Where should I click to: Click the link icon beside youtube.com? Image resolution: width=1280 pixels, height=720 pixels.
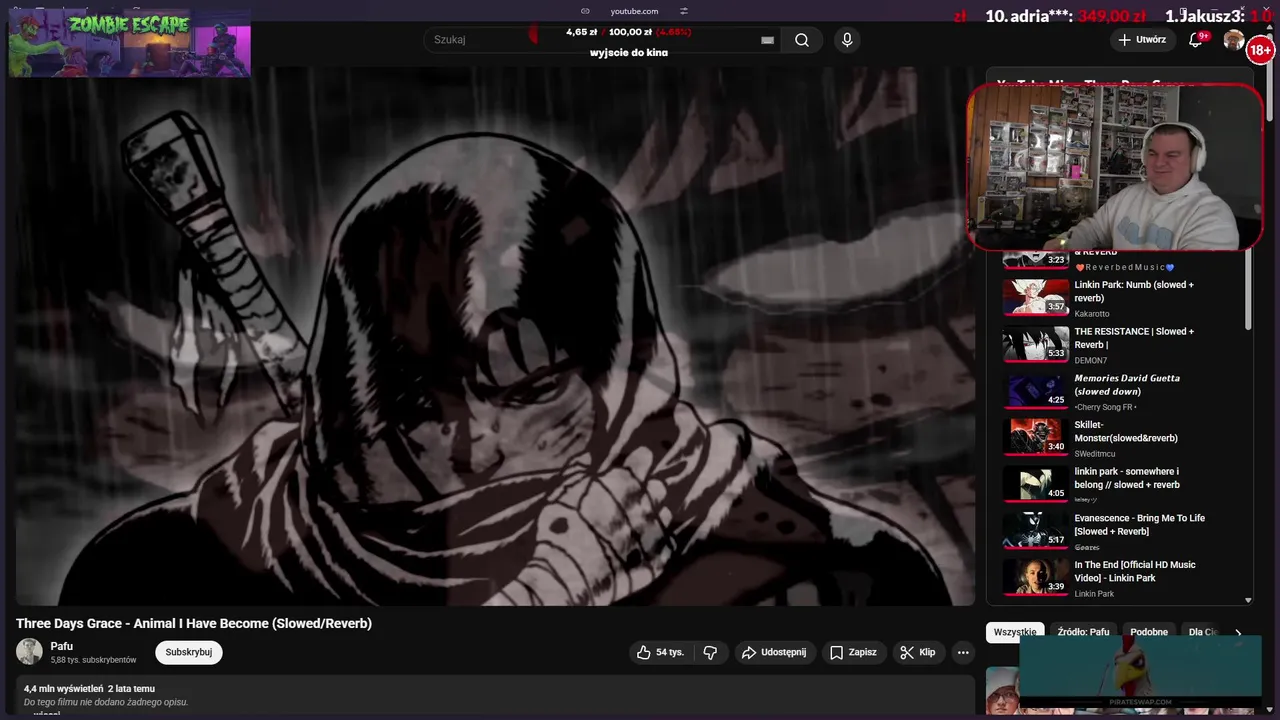tap(585, 11)
